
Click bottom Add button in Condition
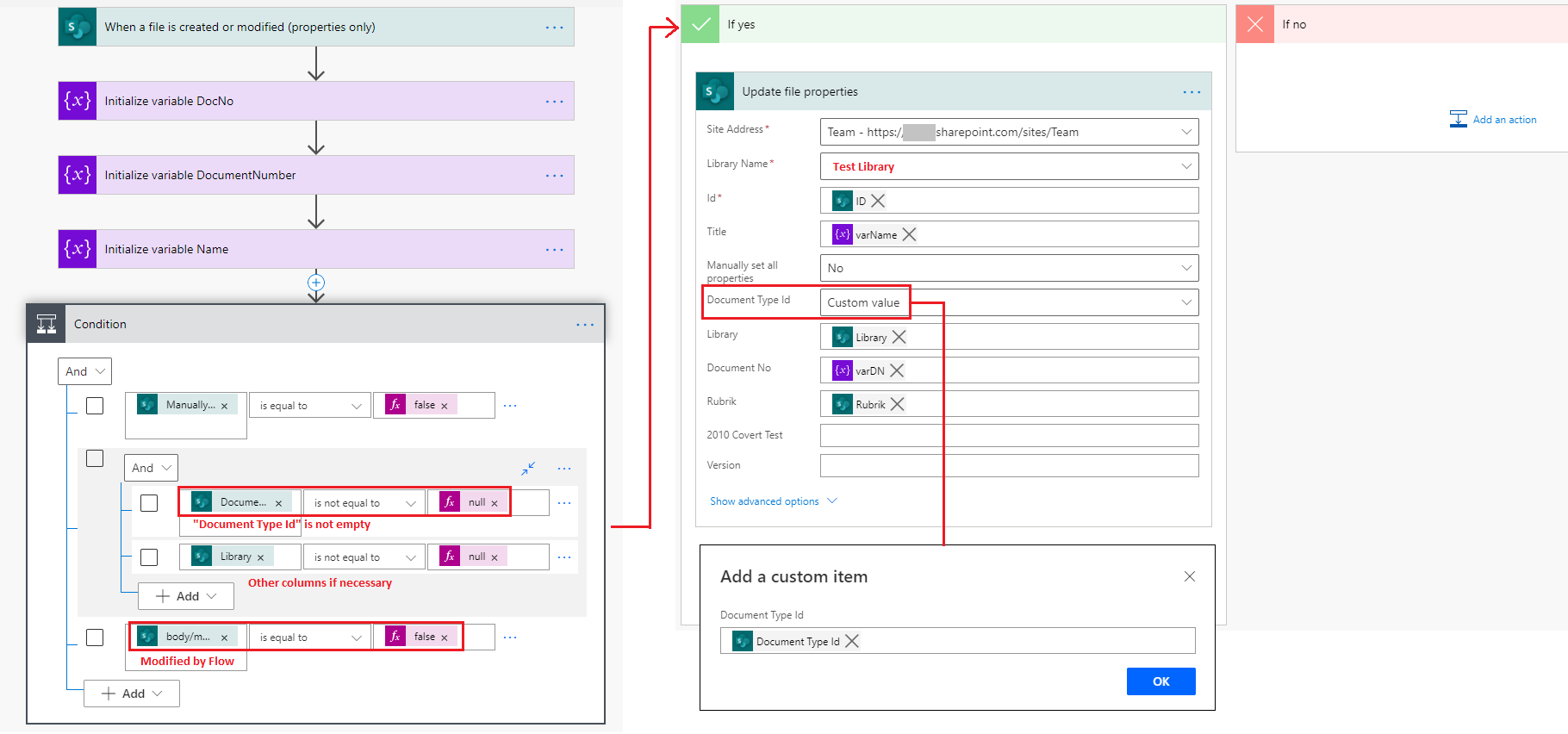[132, 694]
